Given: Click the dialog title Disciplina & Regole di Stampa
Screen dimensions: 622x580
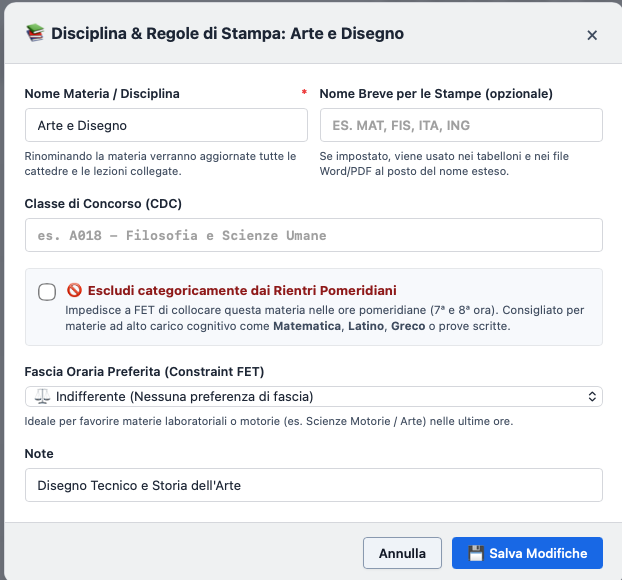Looking at the screenshot, I should tap(227, 33).
